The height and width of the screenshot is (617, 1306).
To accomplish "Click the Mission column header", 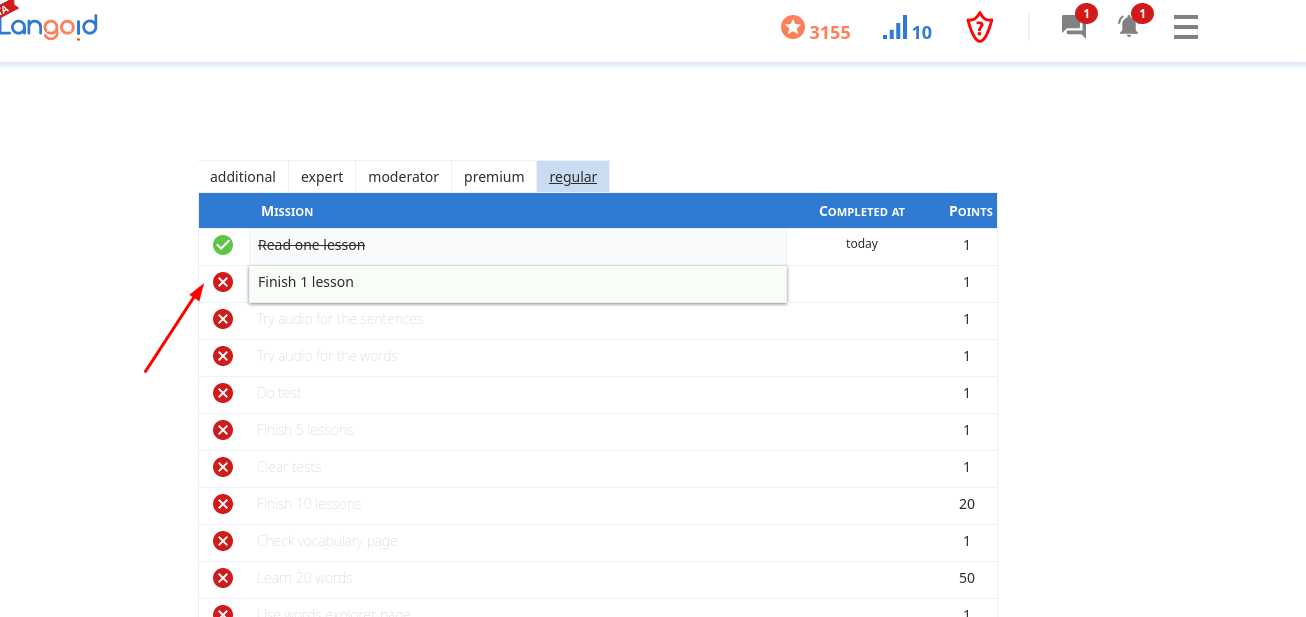I will 287,211.
